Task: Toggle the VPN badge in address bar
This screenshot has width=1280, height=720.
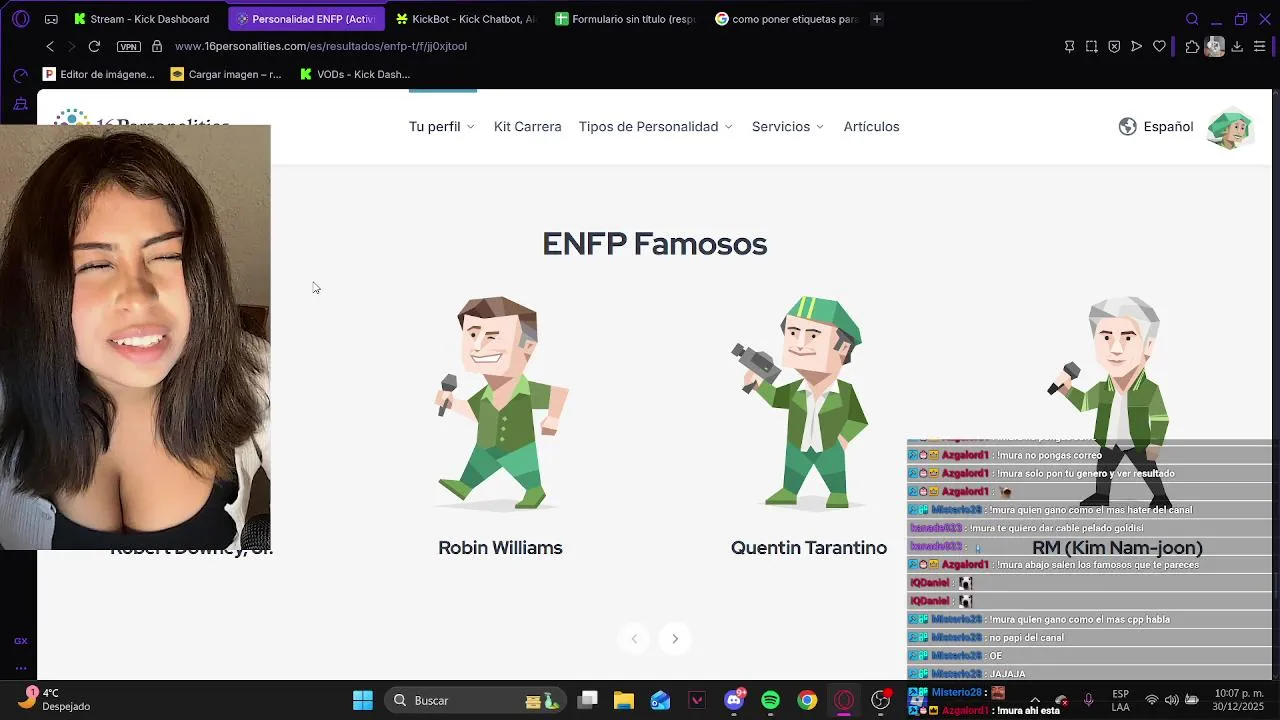Action: (129, 46)
